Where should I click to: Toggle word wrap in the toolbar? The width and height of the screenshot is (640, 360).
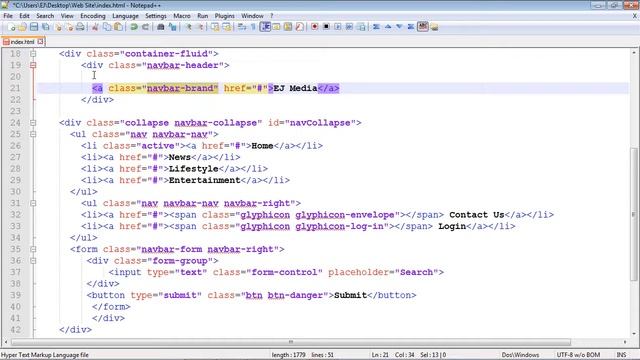point(242,27)
